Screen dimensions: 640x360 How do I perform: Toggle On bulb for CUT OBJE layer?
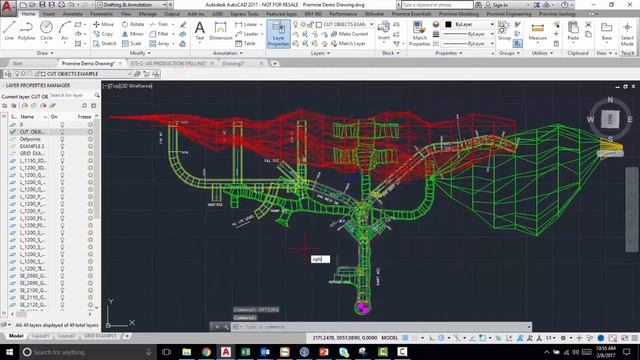pos(62,132)
